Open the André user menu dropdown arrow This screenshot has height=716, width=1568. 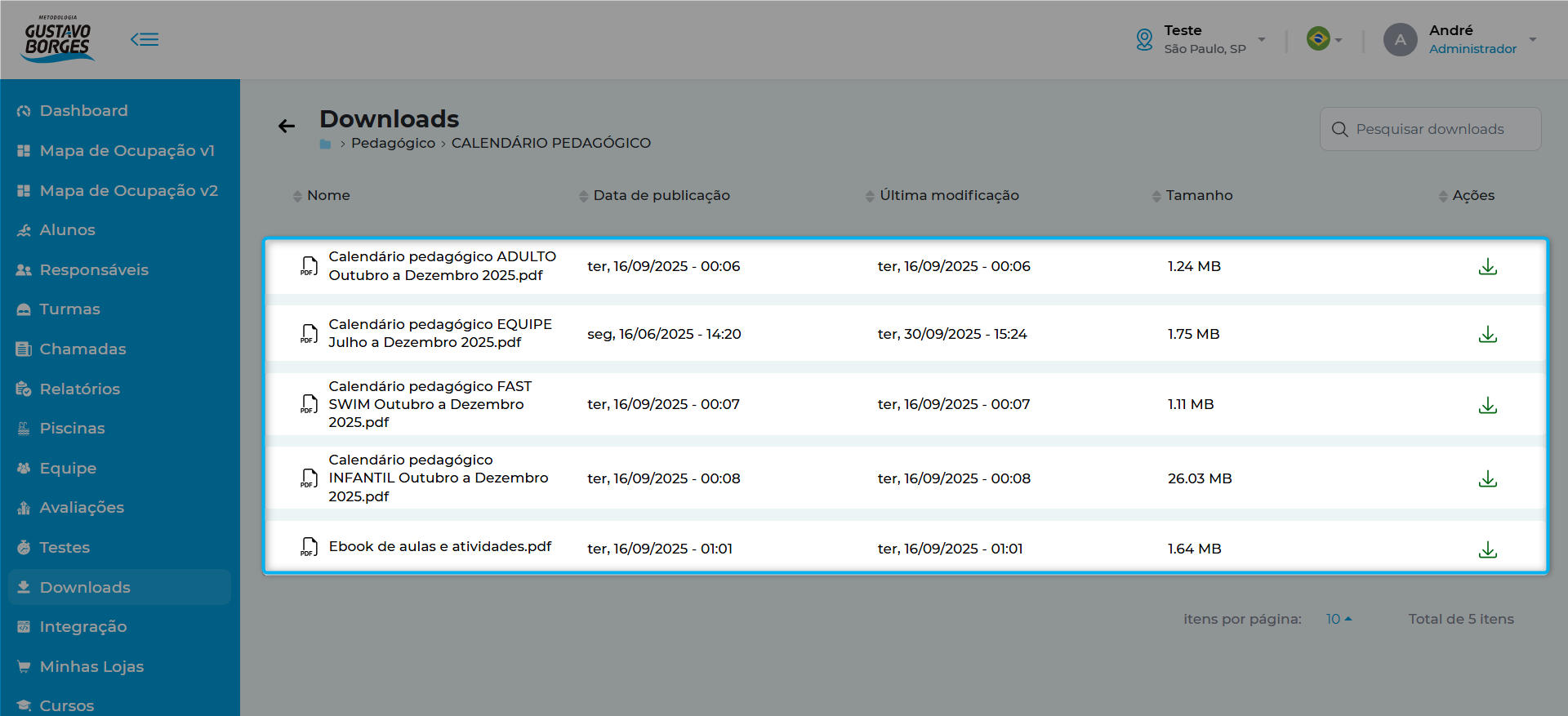(x=1533, y=39)
